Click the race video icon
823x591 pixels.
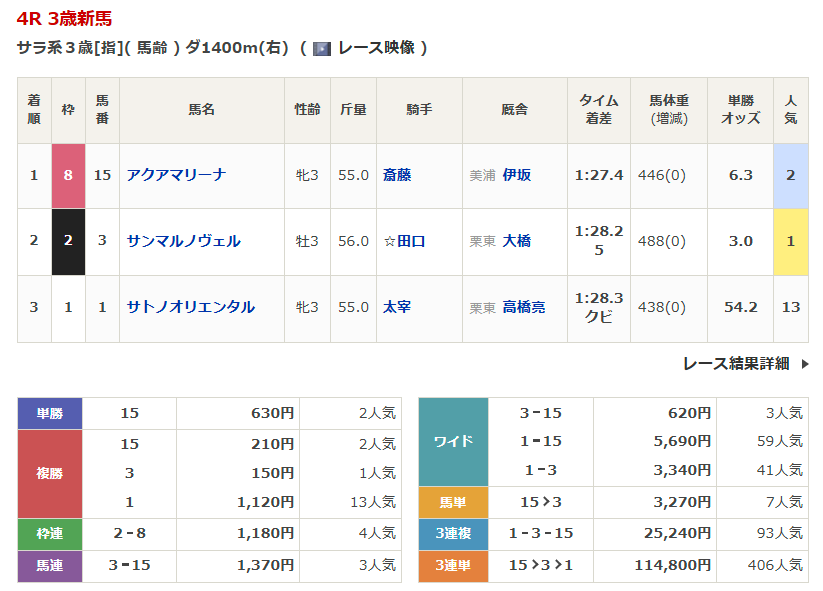[321, 48]
